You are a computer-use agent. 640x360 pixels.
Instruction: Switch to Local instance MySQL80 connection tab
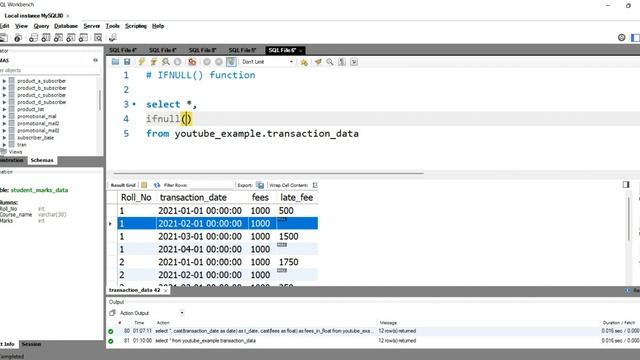[34, 16]
